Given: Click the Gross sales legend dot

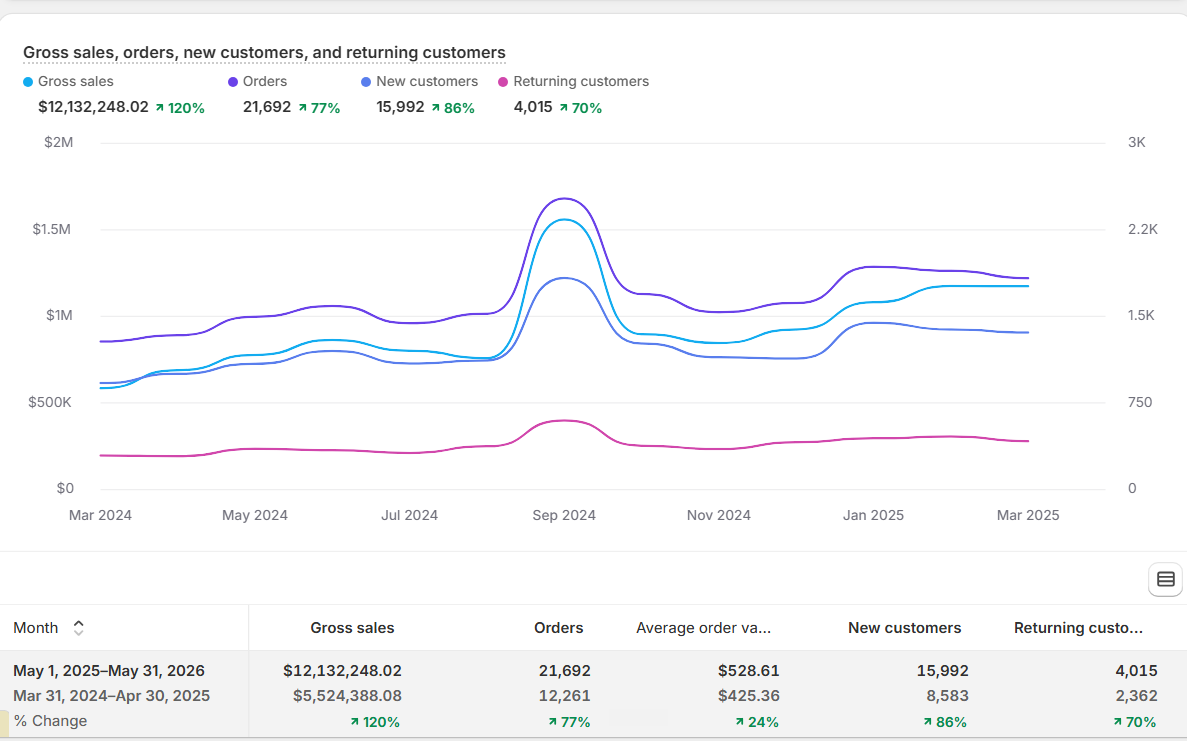Looking at the screenshot, I should [x=28, y=82].
